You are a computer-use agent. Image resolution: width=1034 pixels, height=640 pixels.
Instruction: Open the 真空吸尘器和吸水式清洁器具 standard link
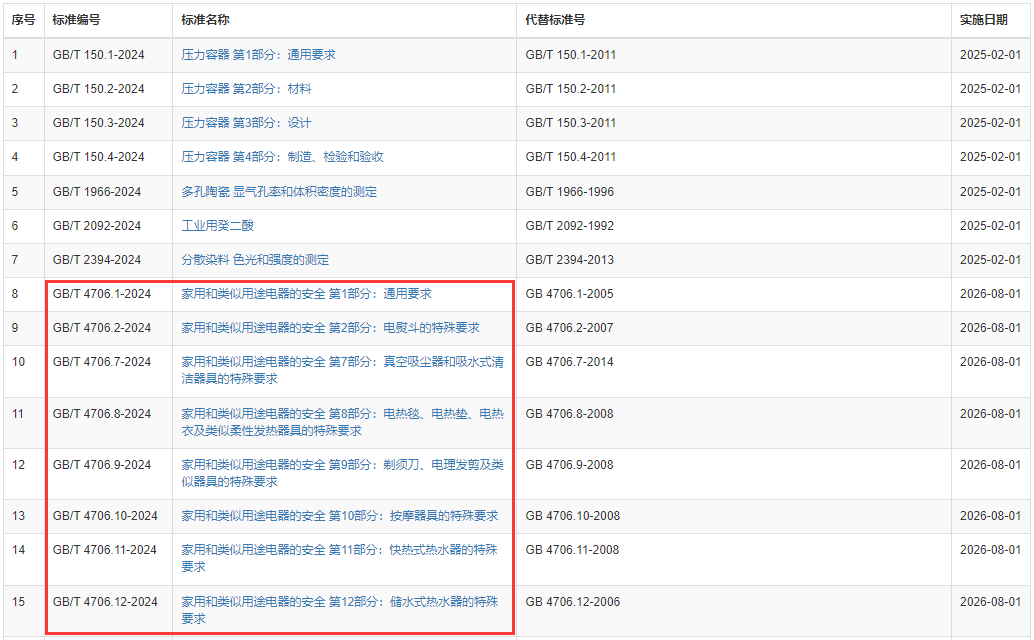341,370
